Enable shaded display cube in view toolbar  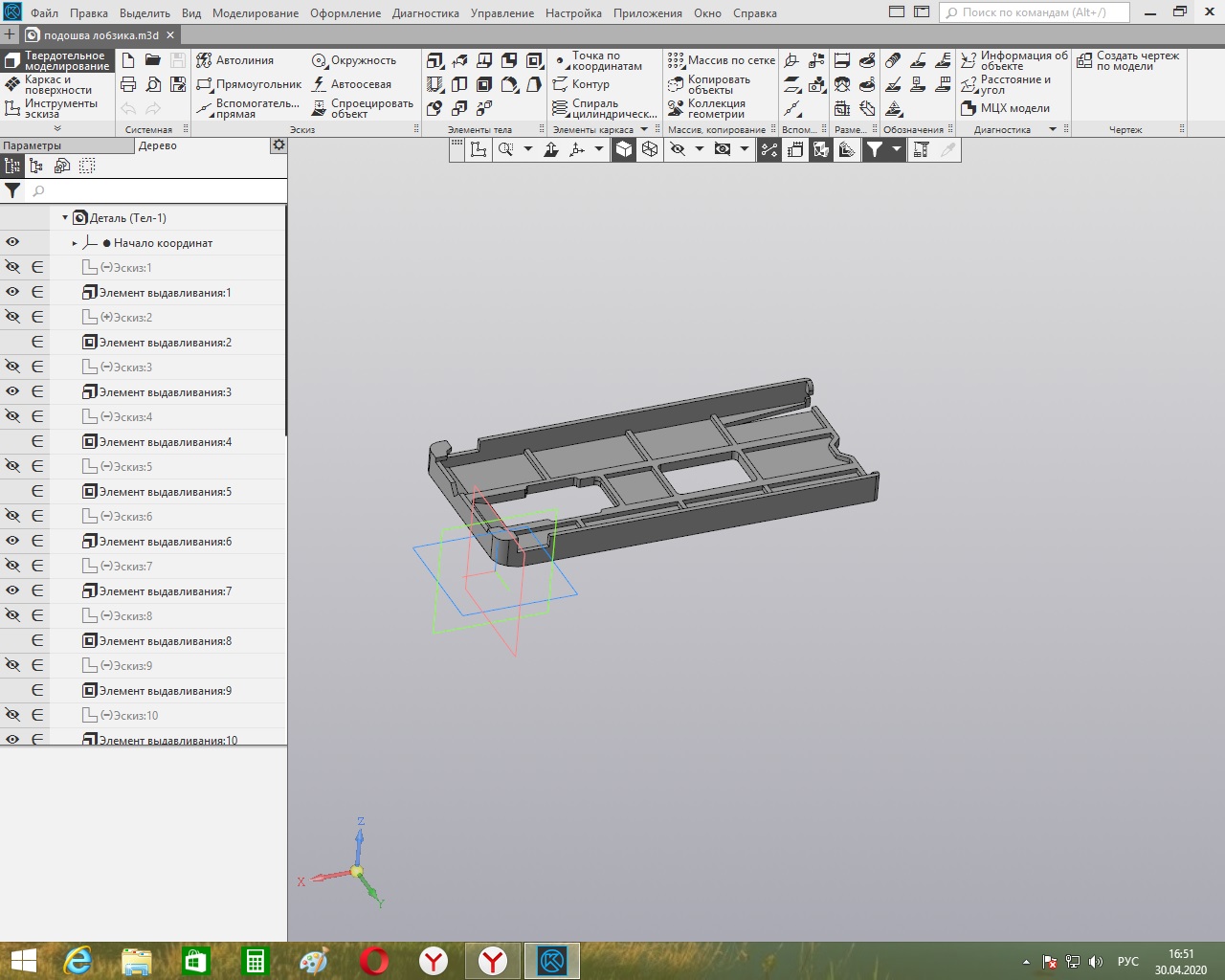click(624, 149)
